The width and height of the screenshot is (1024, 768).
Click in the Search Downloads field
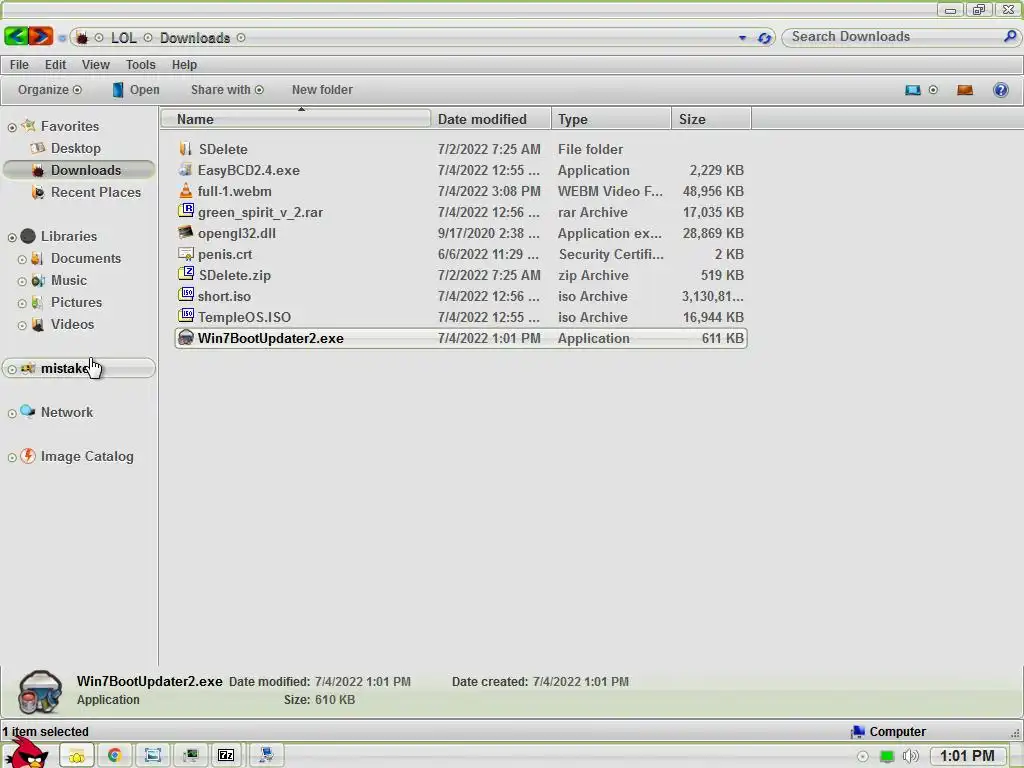[x=891, y=37]
